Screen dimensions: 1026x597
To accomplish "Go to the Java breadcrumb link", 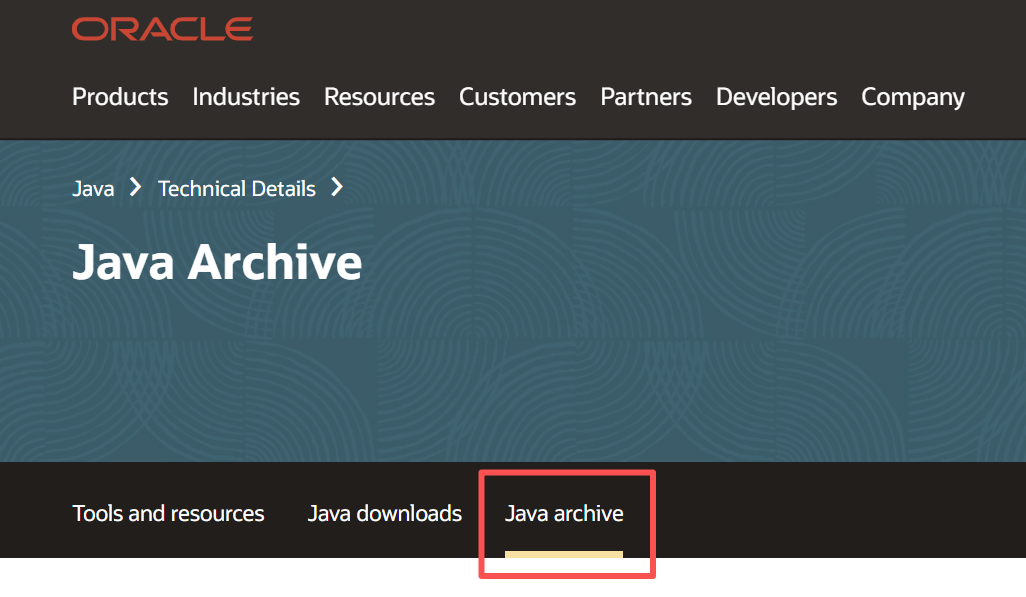I will (x=93, y=189).
